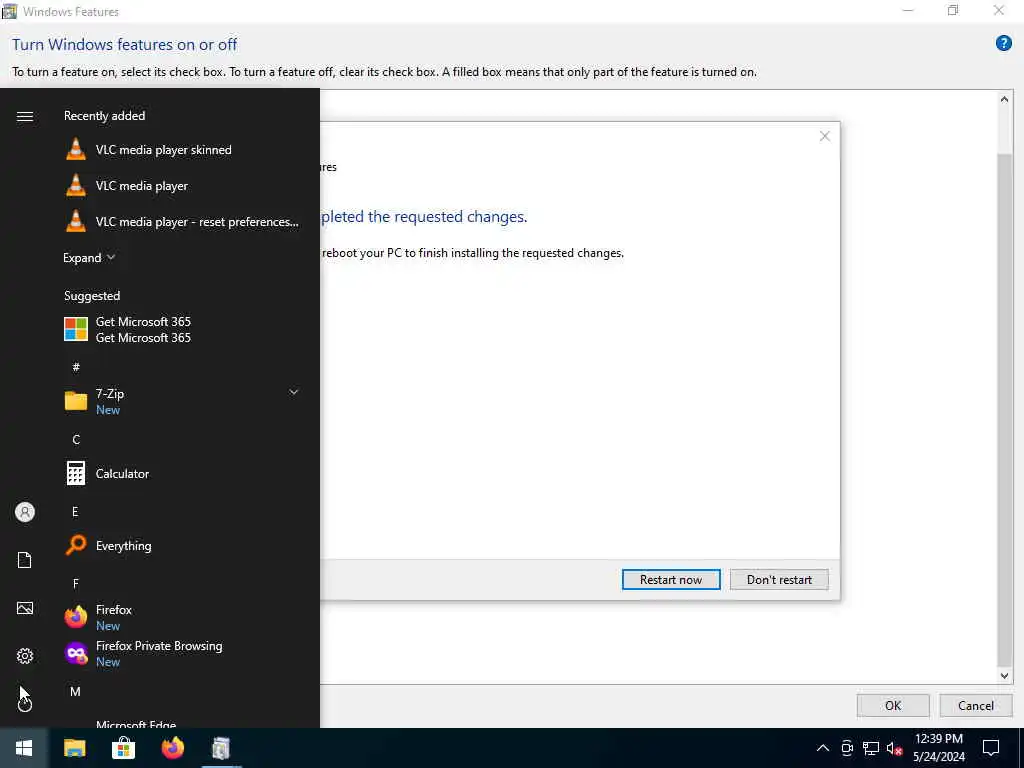Click the Power icon in Start sidebar
The image size is (1024, 768).
(25, 703)
